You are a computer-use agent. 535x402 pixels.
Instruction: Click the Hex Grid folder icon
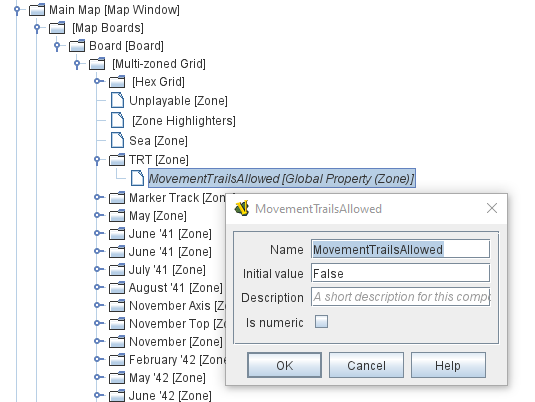click(117, 82)
